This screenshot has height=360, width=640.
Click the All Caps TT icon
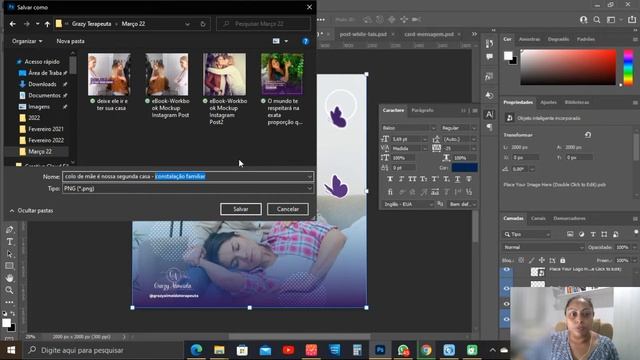point(412,179)
